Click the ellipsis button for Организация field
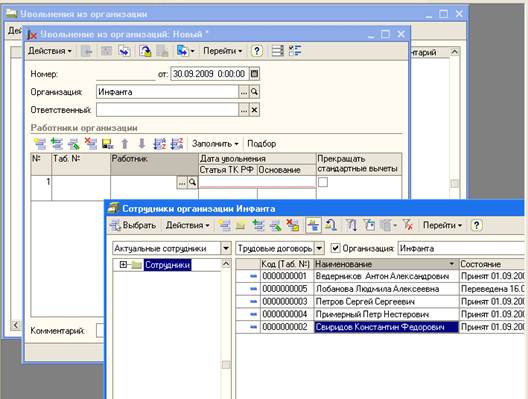The width and height of the screenshot is (528, 399). click(244, 92)
